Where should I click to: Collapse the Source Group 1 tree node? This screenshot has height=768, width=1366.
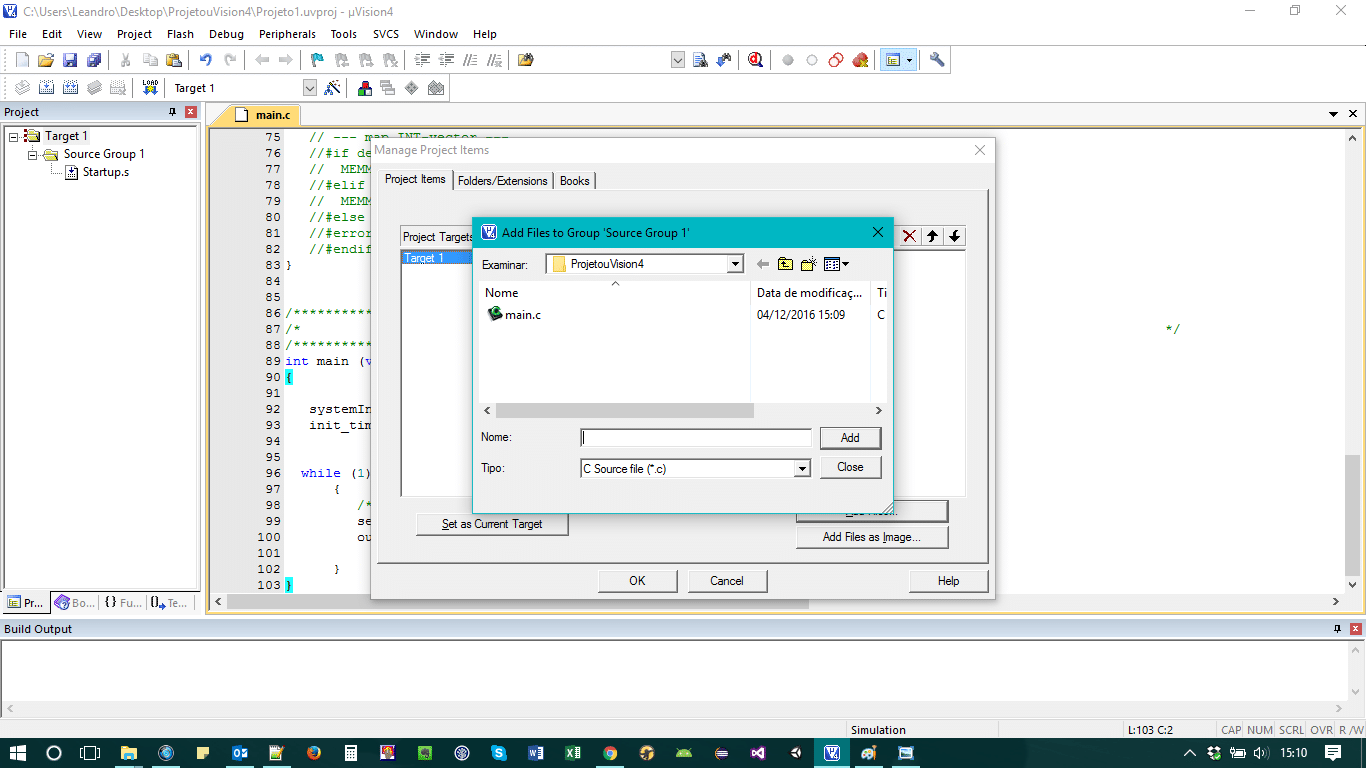[x=33, y=154]
